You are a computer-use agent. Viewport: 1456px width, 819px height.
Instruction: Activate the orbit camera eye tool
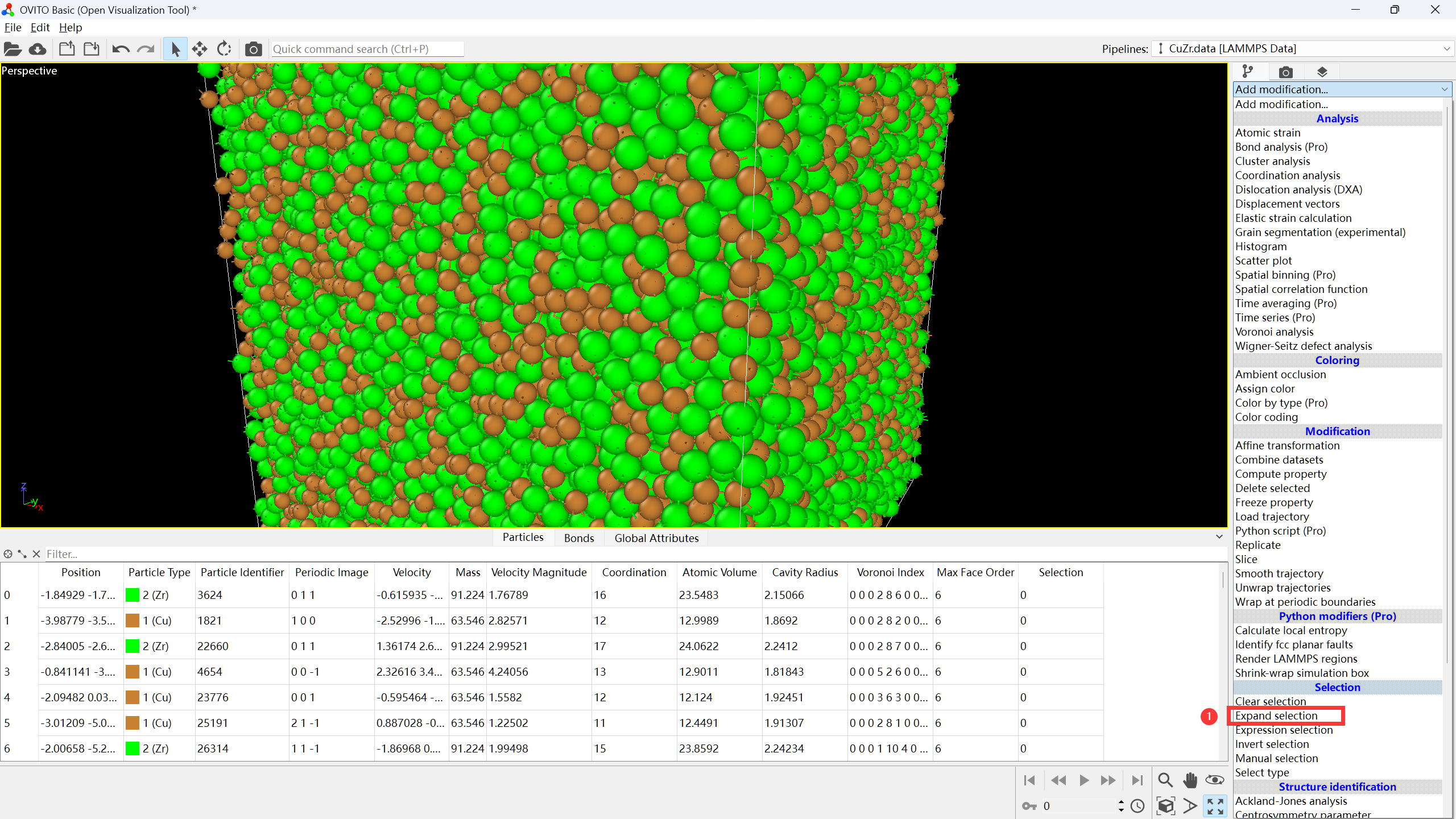pos(1214,780)
